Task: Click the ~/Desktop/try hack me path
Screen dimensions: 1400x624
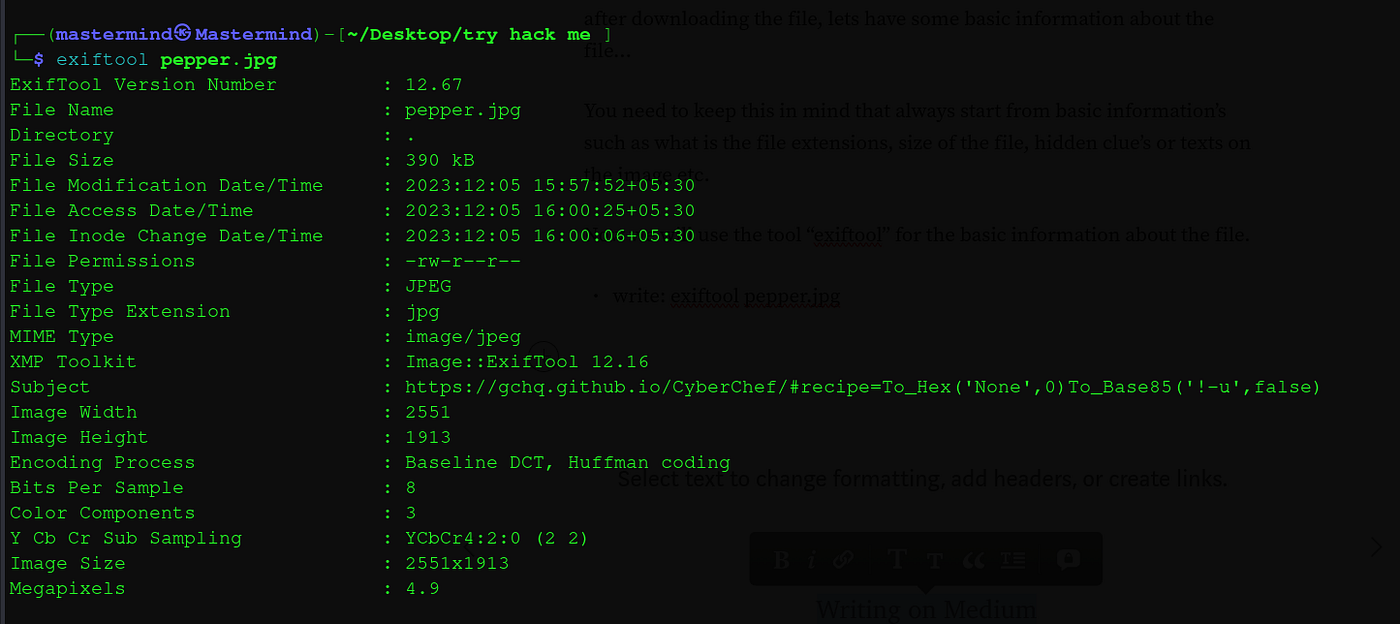Action: pyautogui.click(x=469, y=34)
